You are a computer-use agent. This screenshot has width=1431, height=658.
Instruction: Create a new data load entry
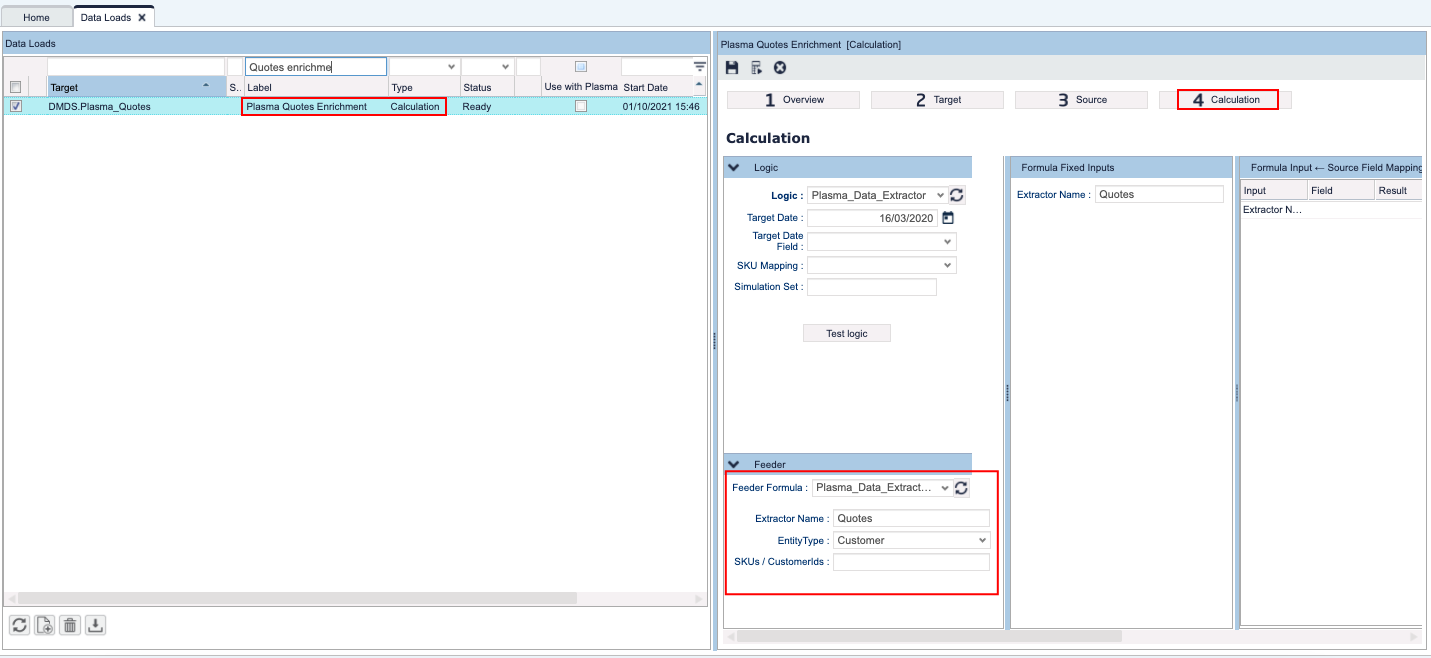tap(44, 624)
